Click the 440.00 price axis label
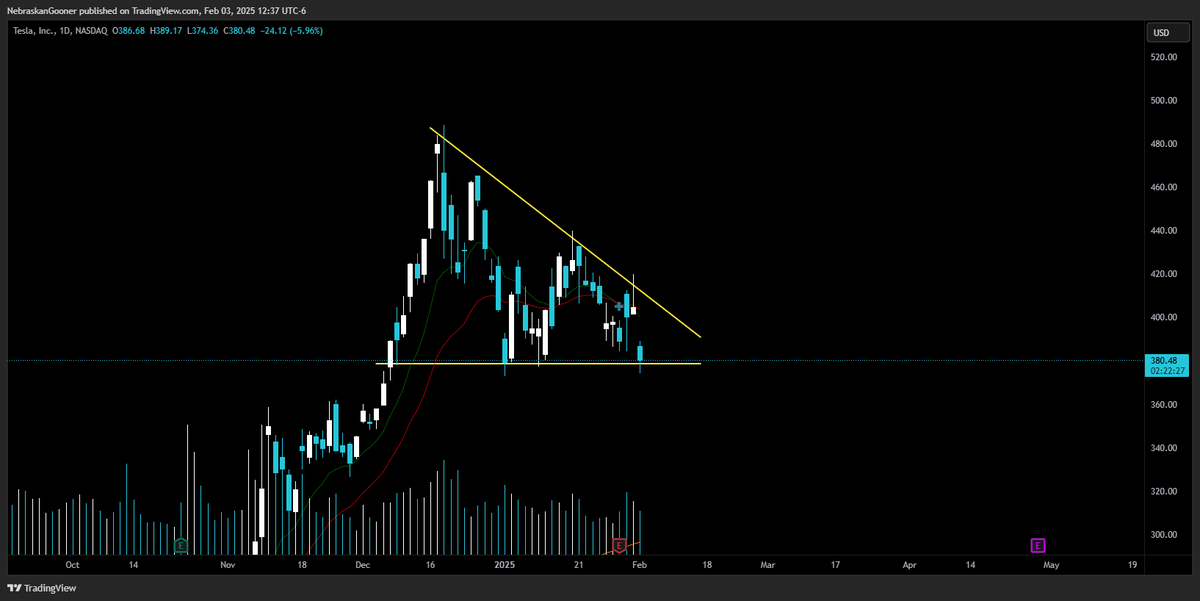The height and width of the screenshot is (601, 1200). coord(1163,231)
